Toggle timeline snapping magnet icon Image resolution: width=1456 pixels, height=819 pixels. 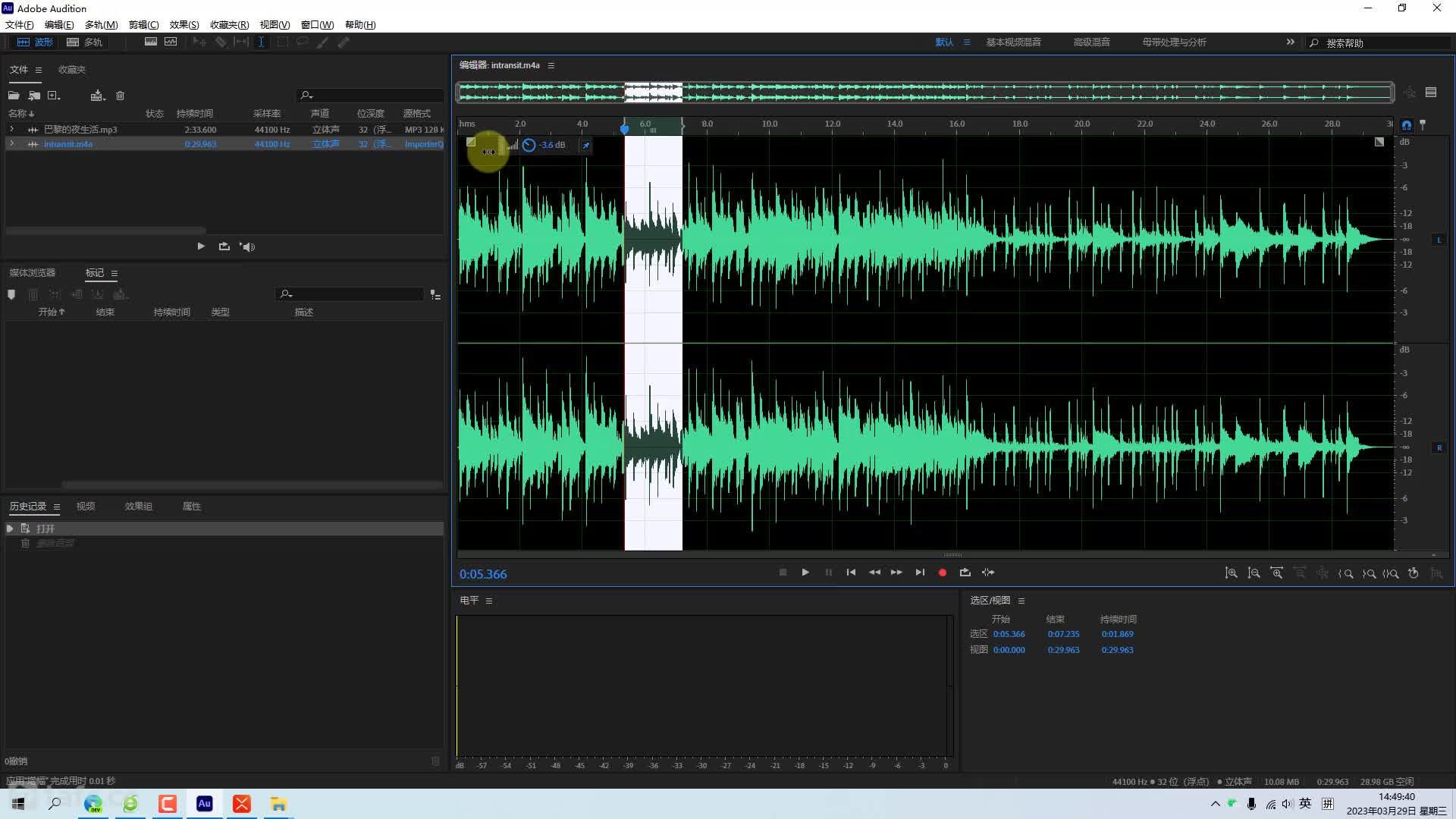pos(1407,125)
